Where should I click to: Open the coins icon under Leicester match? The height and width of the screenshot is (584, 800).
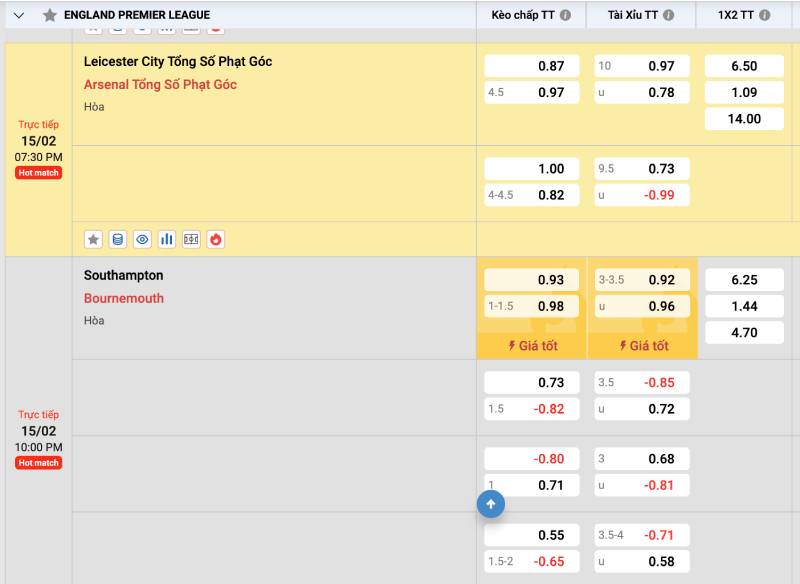pyautogui.click(x=118, y=239)
